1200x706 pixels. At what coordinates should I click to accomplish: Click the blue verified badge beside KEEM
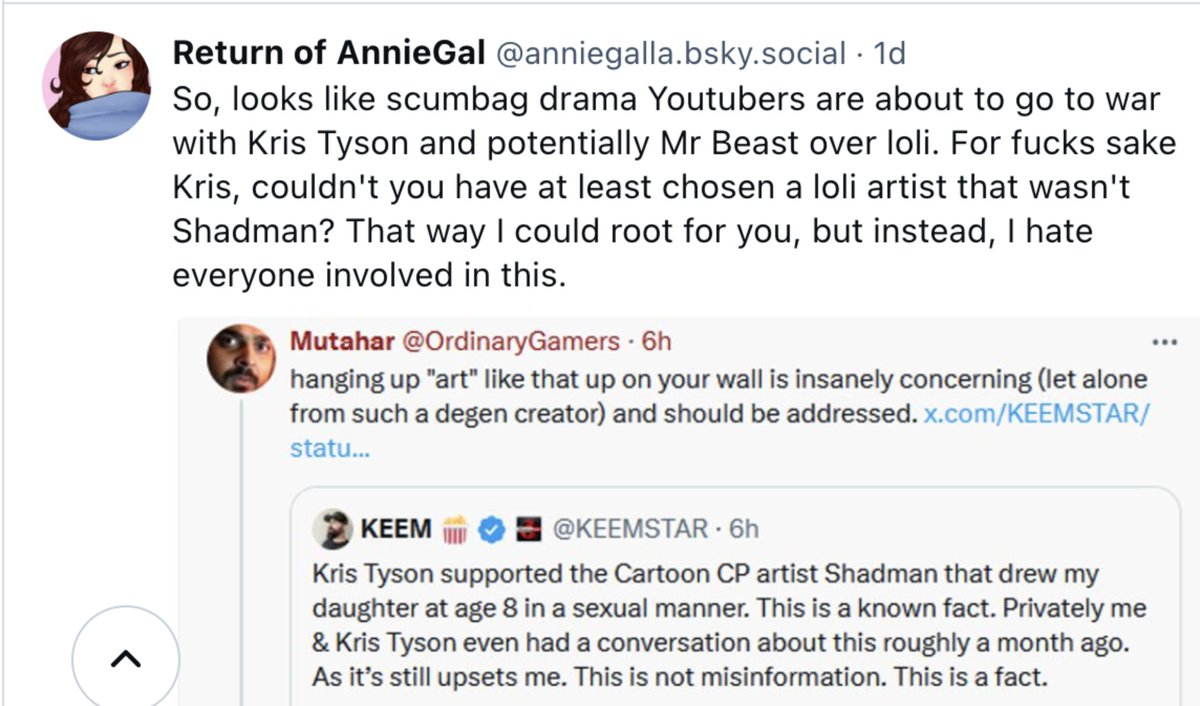pos(490,530)
